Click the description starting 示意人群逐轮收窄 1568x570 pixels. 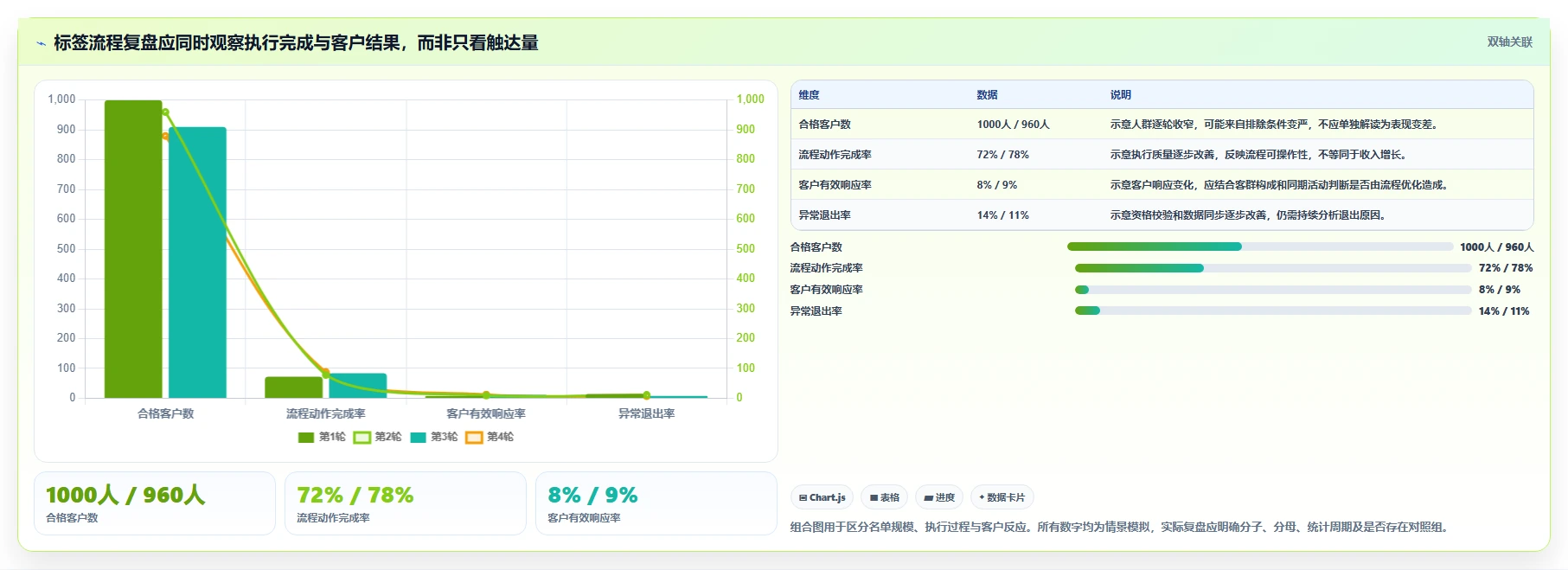click(x=1276, y=125)
